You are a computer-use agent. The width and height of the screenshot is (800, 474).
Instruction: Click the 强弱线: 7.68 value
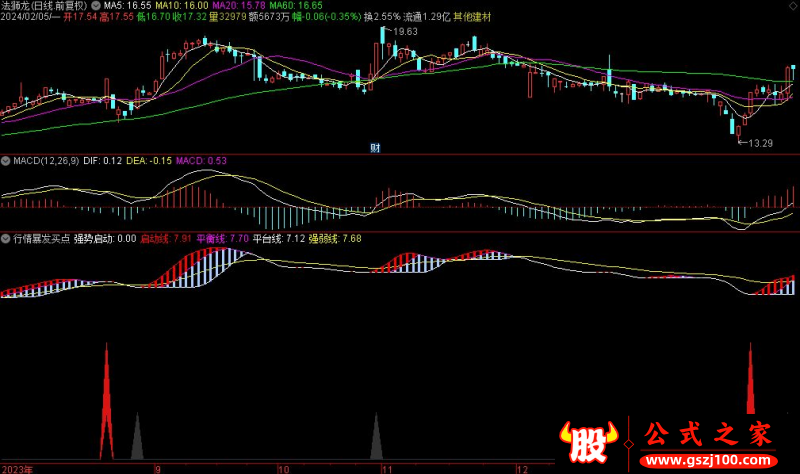pos(335,239)
